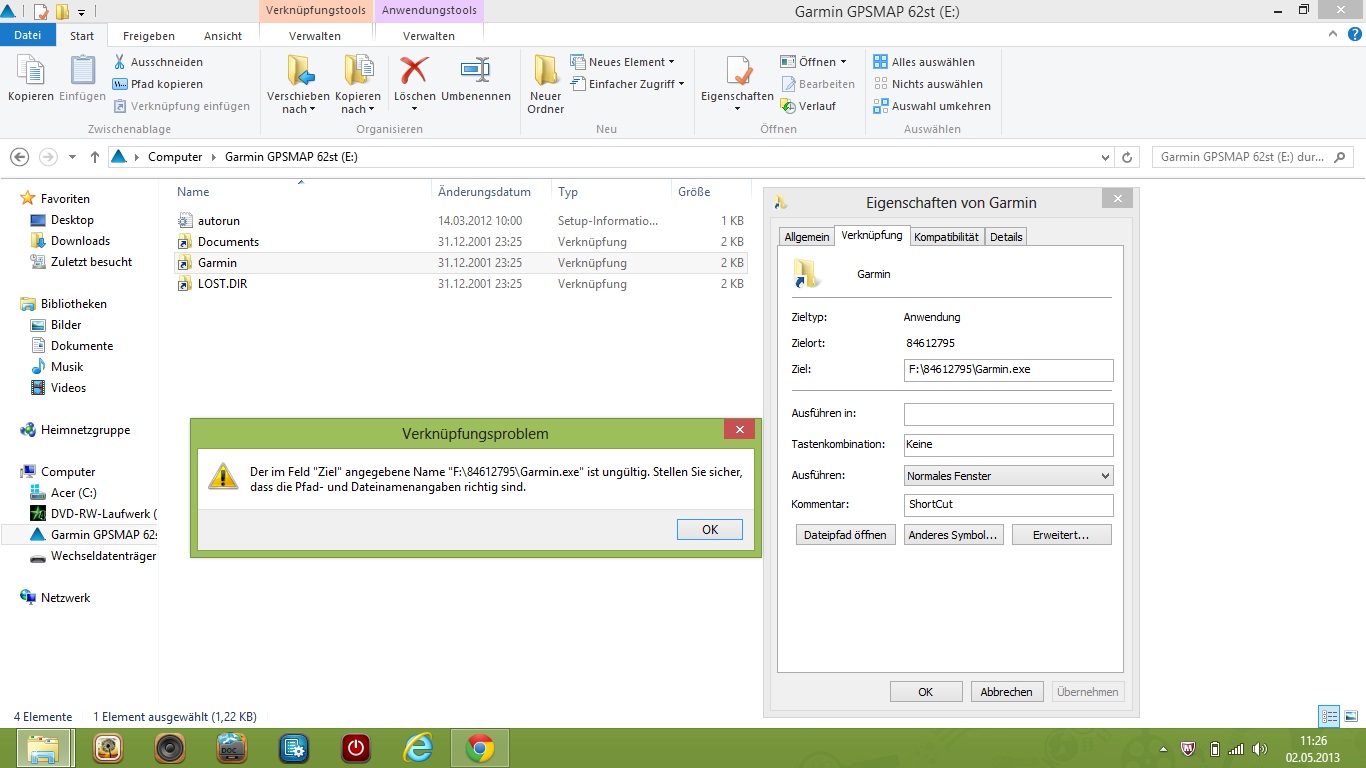Go back with the navigation arrow
This screenshot has width=1366, height=768.
[x=19, y=157]
